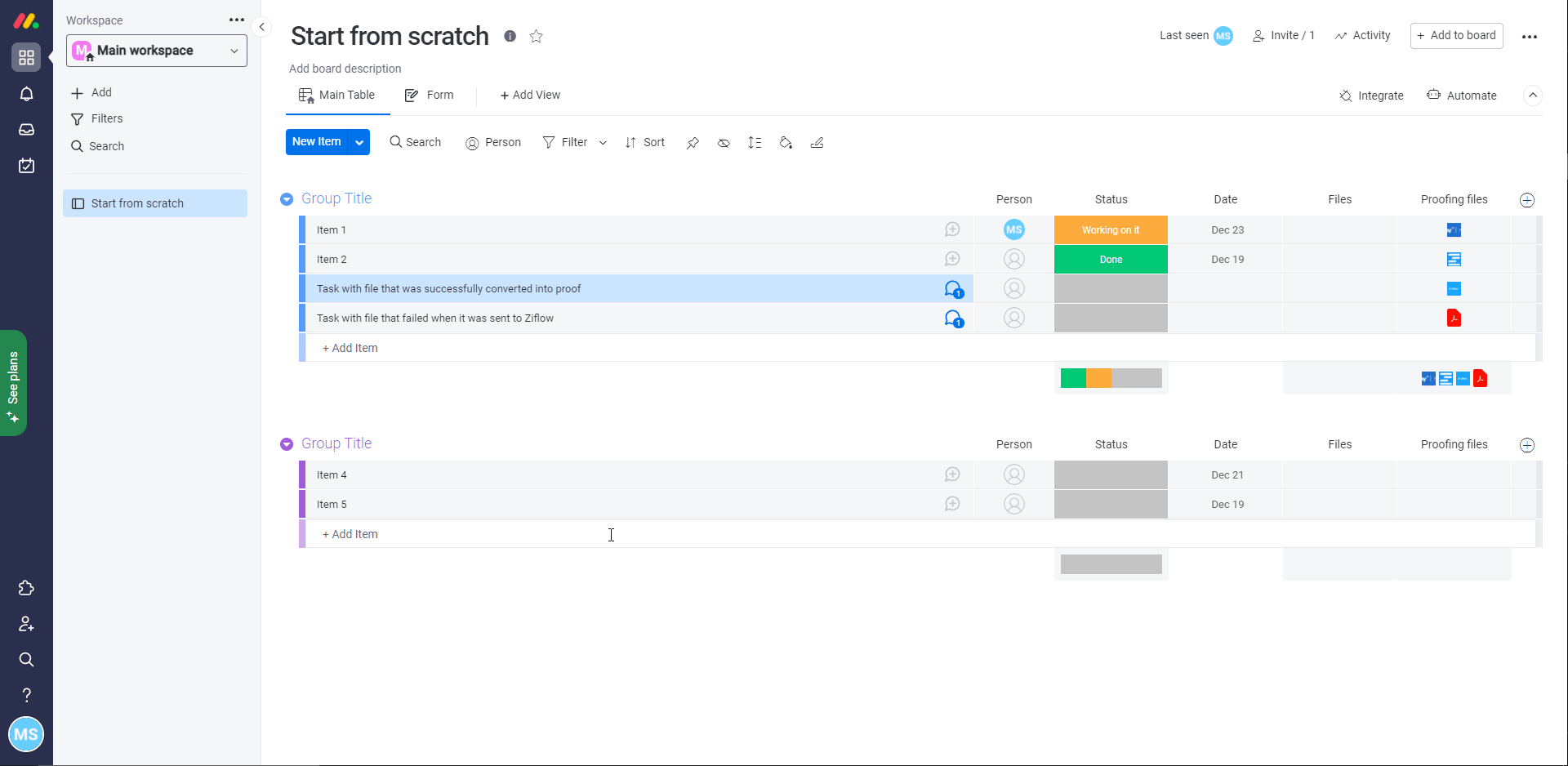The image size is (1568, 766).
Task: Click Filters in workspace sidebar
Action: tap(96, 118)
